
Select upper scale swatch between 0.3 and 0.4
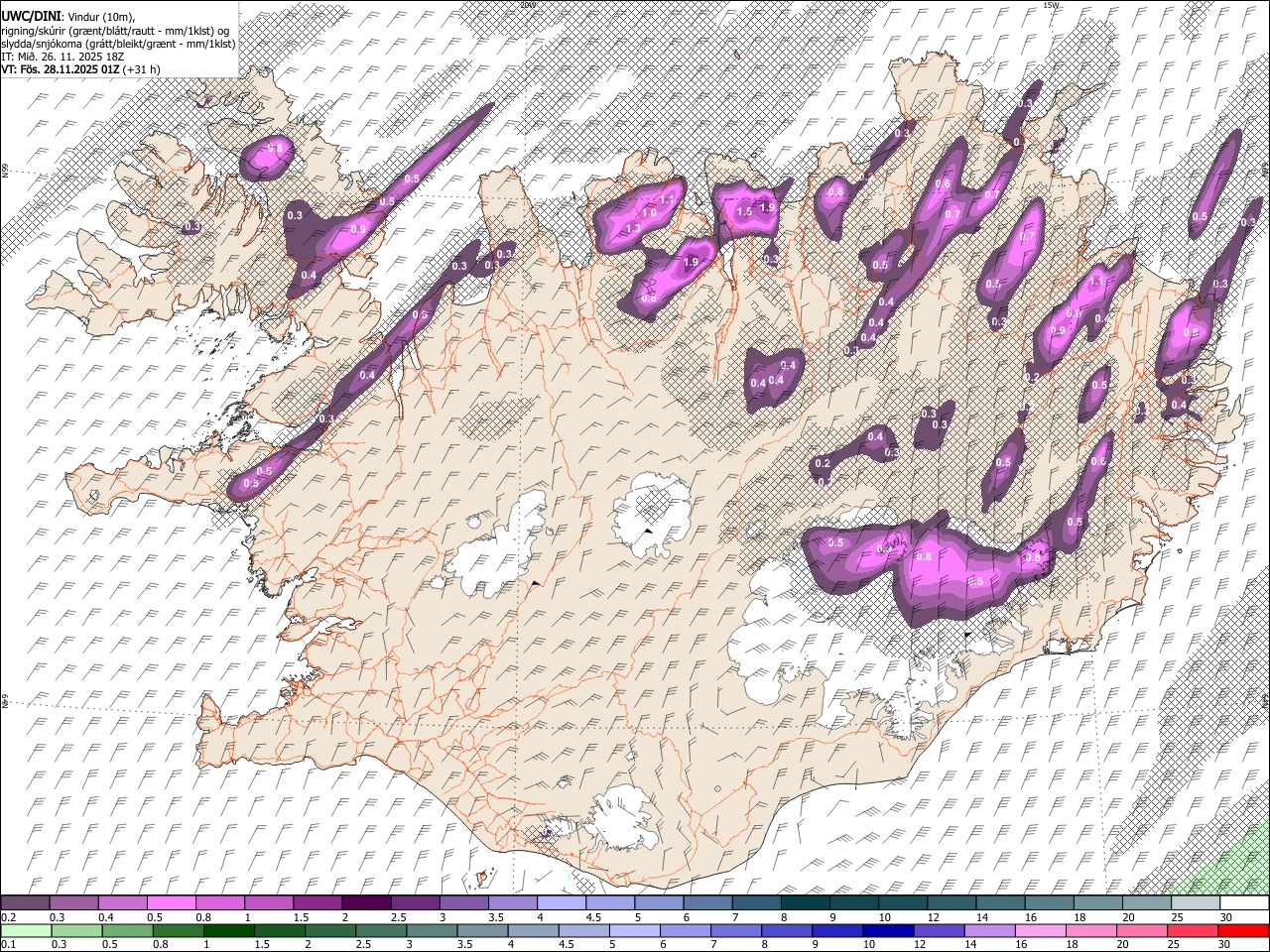click(x=73, y=903)
